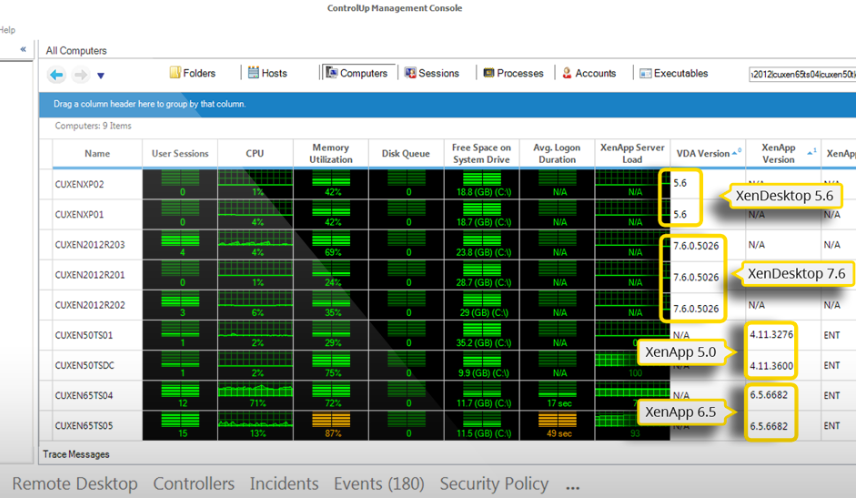Open the Security Policy tab

[494, 483]
